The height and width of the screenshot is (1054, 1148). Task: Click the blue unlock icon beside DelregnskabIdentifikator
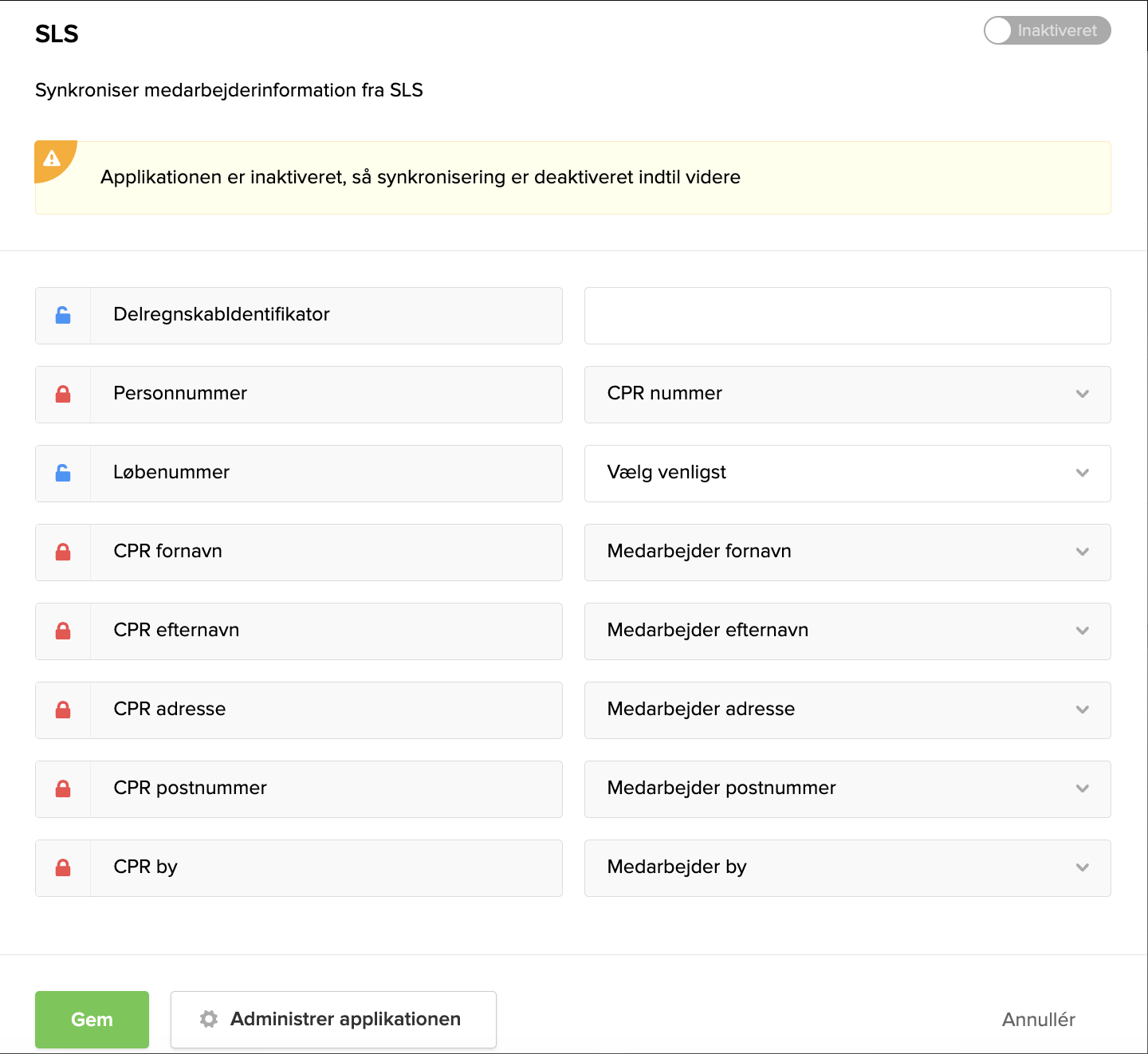[x=63, y=315]
